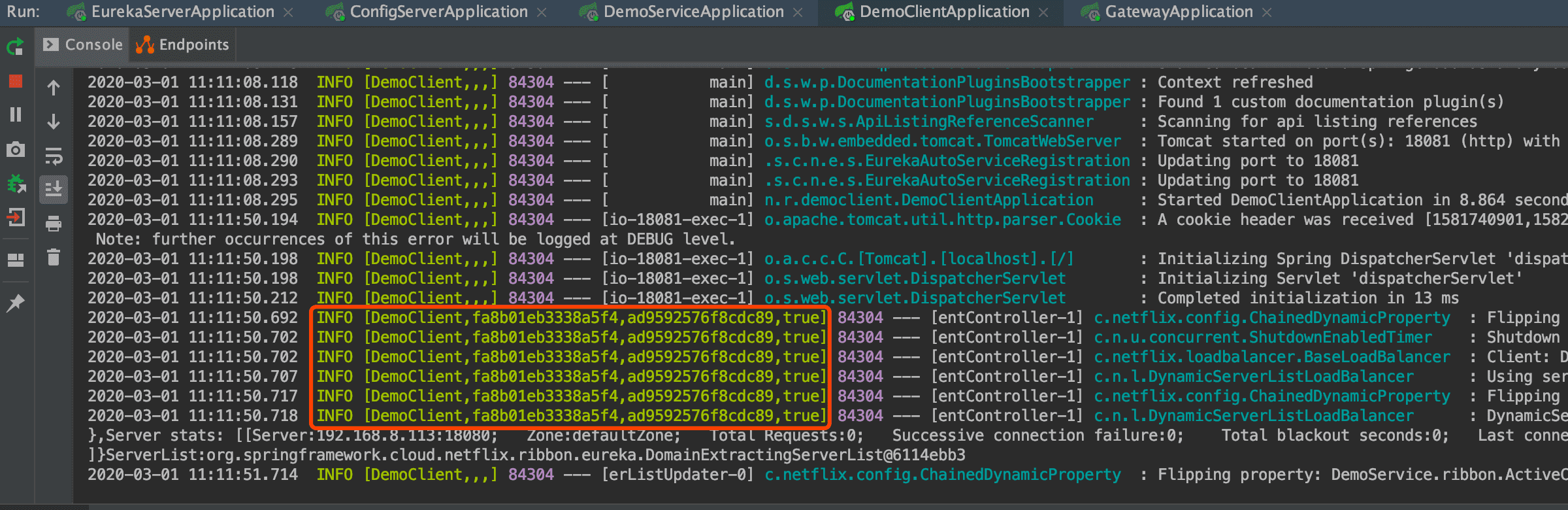Go up the stack trace with up arrow
Screen dimensions: 1568x510
(54, 88)
